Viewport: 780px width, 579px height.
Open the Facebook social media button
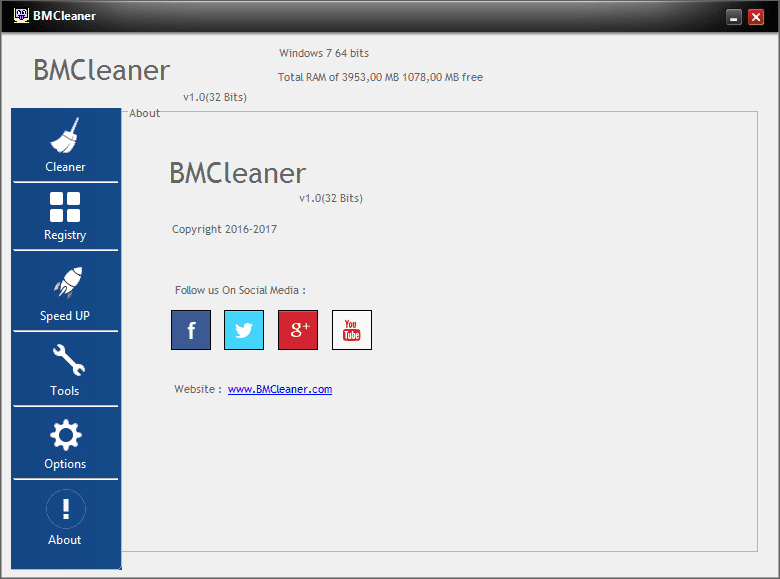click(x=191, y=330)
